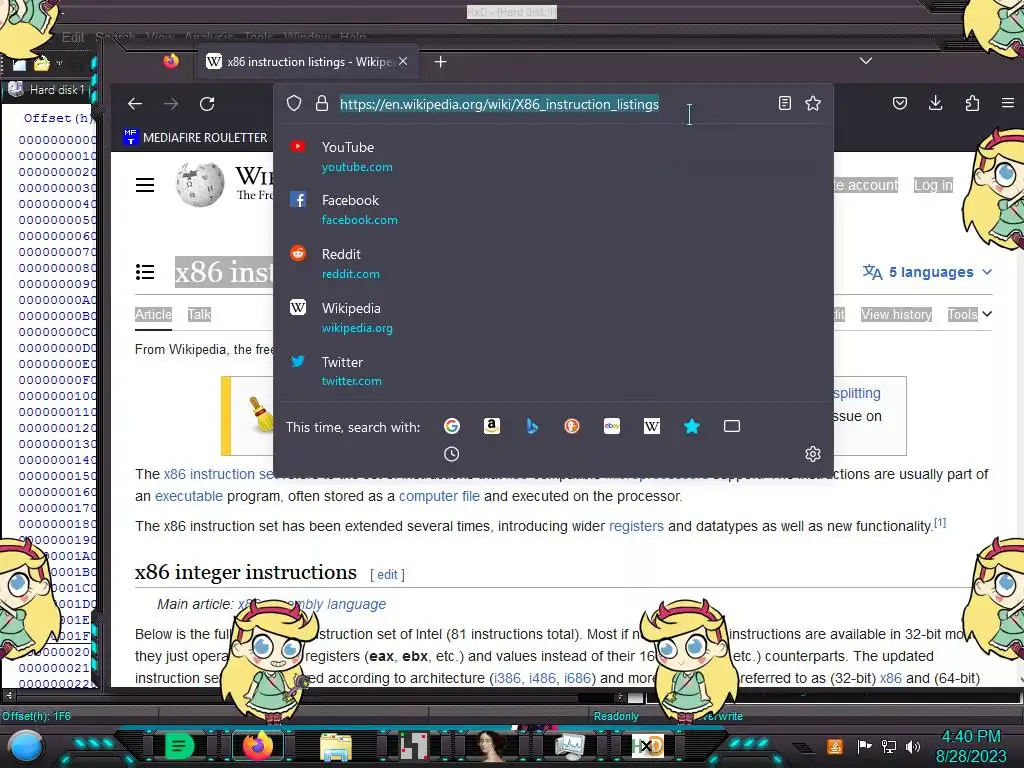The height and width of the screenshot is (768, 1024).
Task: Bookmark this page with the star
Action: pos(813,103)
